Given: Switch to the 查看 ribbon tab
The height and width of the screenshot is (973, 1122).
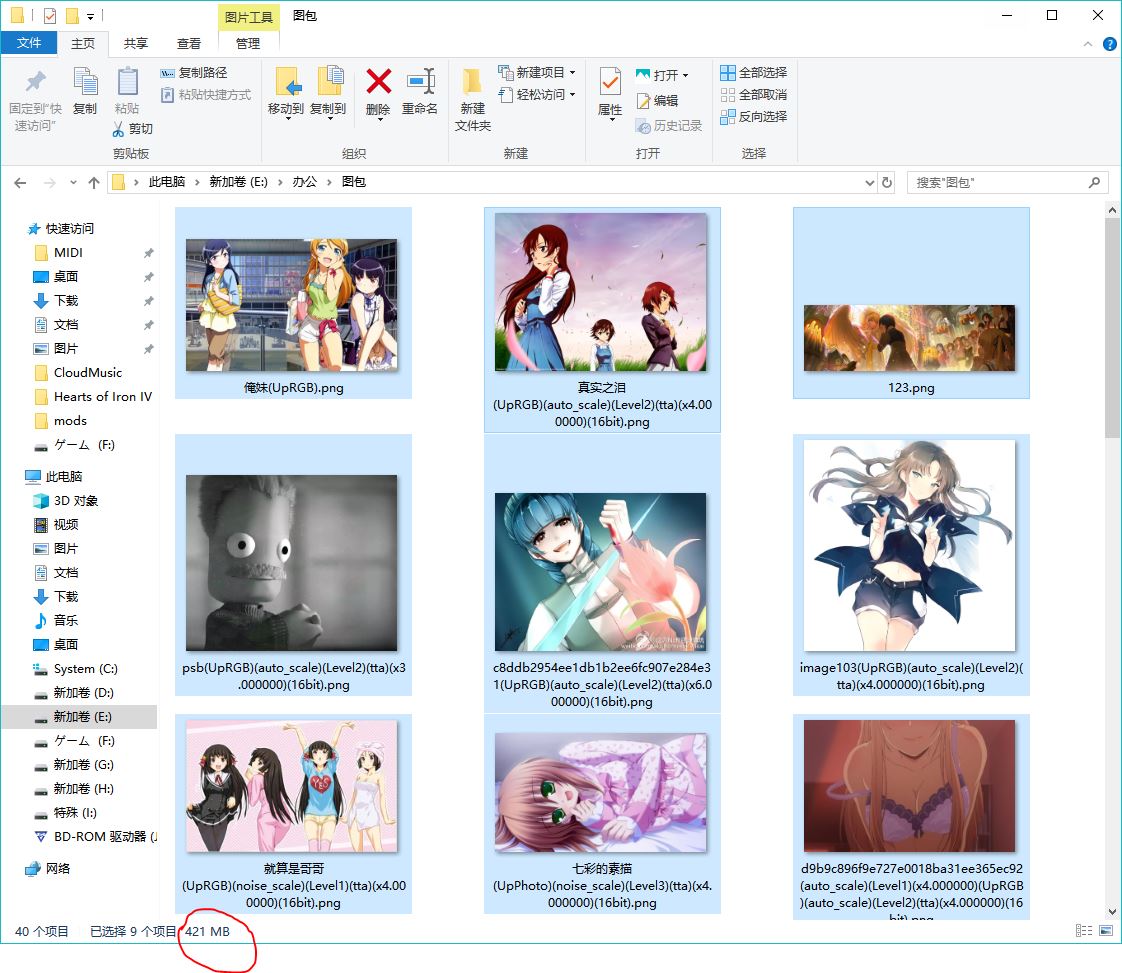Looking at the screenshot, I should (x=189, y=43).
